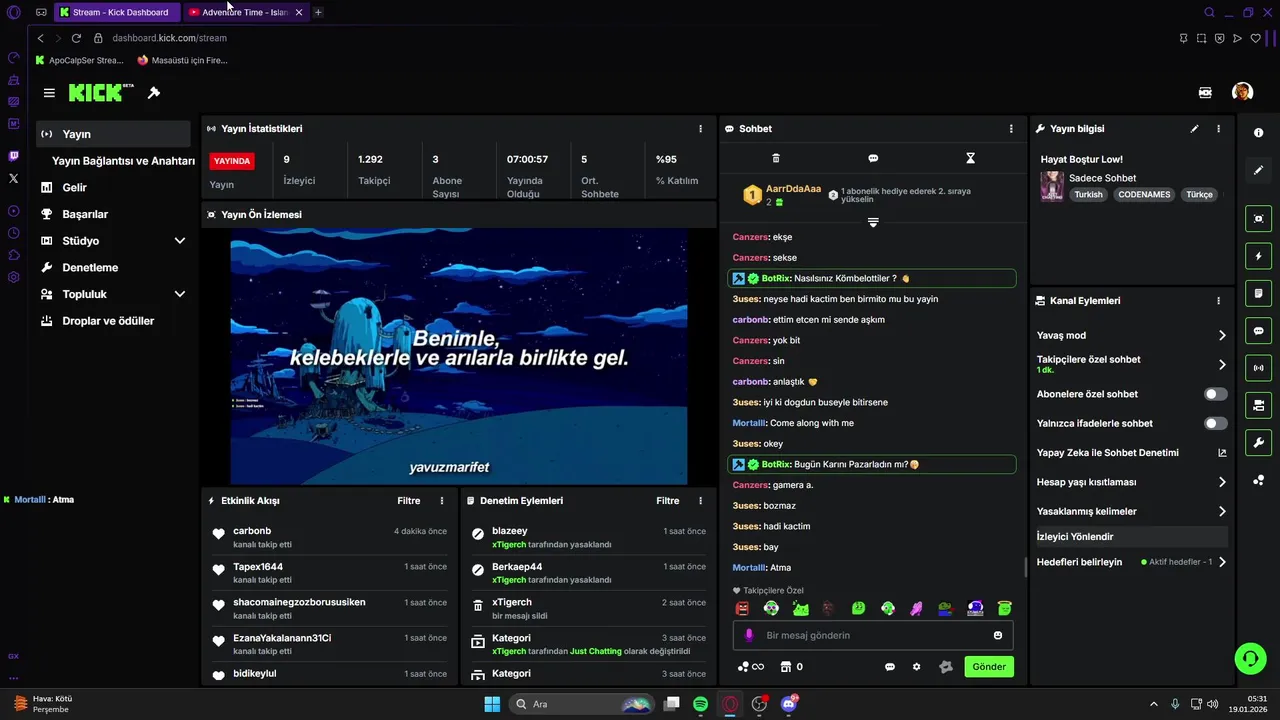Open chat settings gear below message box
The image size is (1280, 720).
click(916, 667)
